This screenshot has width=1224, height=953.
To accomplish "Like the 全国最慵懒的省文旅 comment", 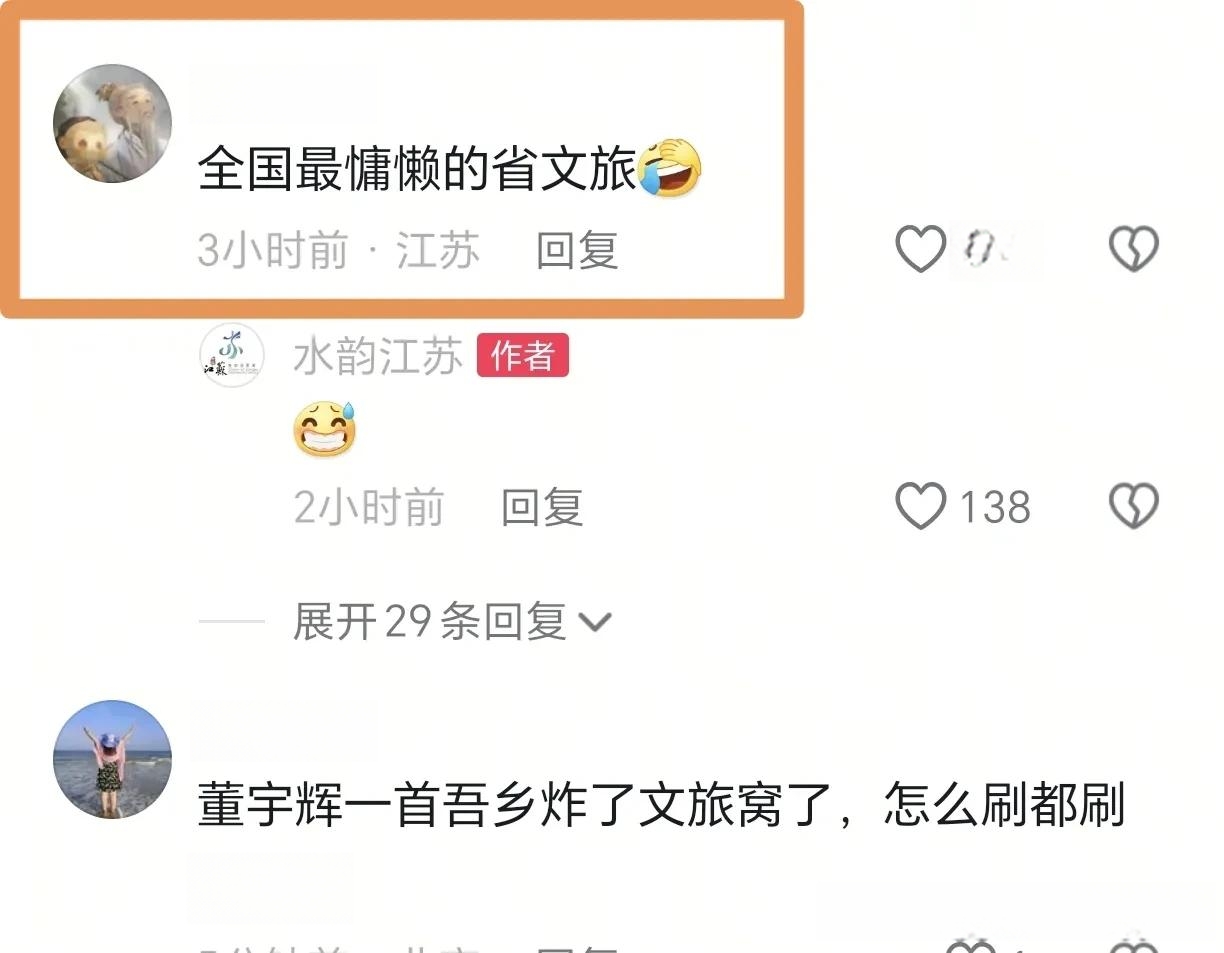I will [920, 249].
